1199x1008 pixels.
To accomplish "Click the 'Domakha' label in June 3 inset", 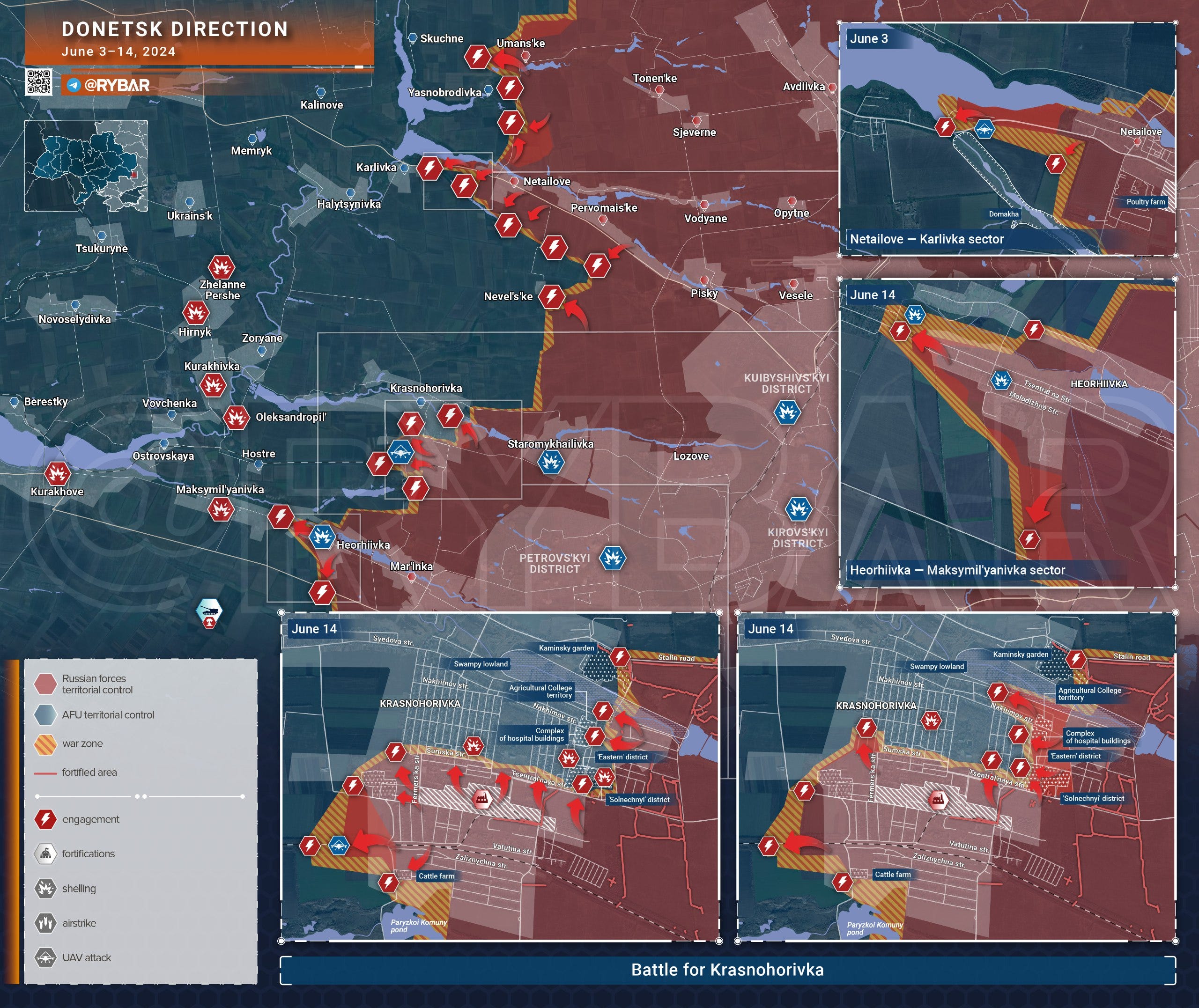I will coord(1004,214).
